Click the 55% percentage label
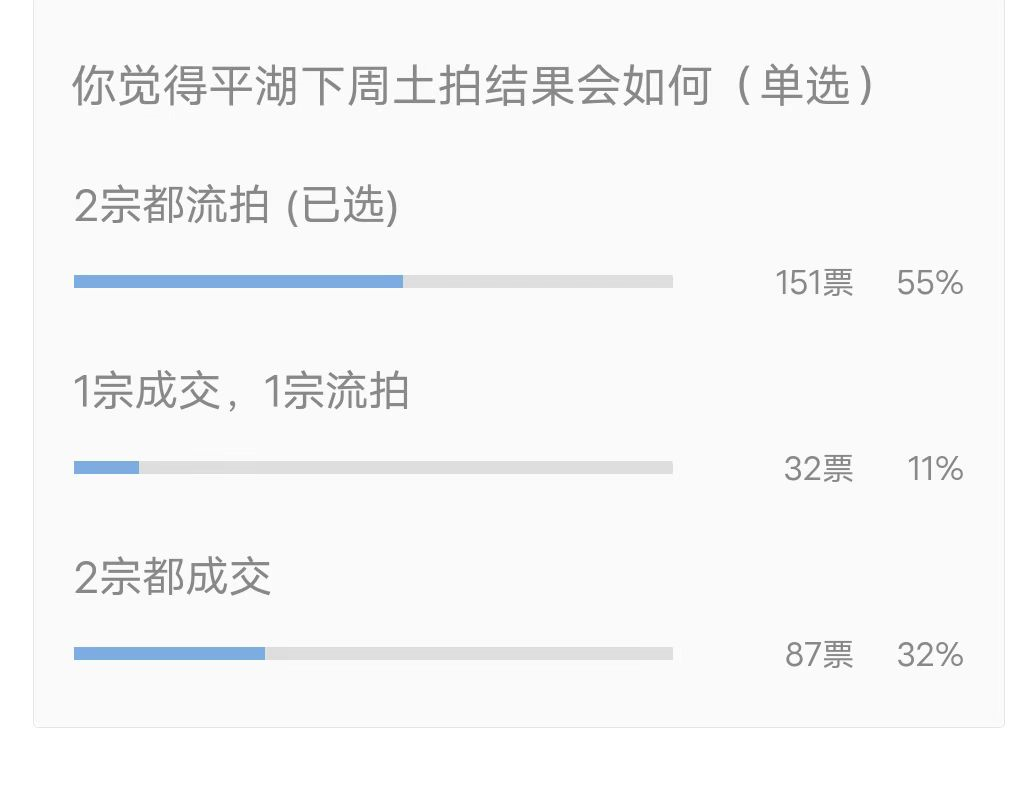 click(930, 283)
